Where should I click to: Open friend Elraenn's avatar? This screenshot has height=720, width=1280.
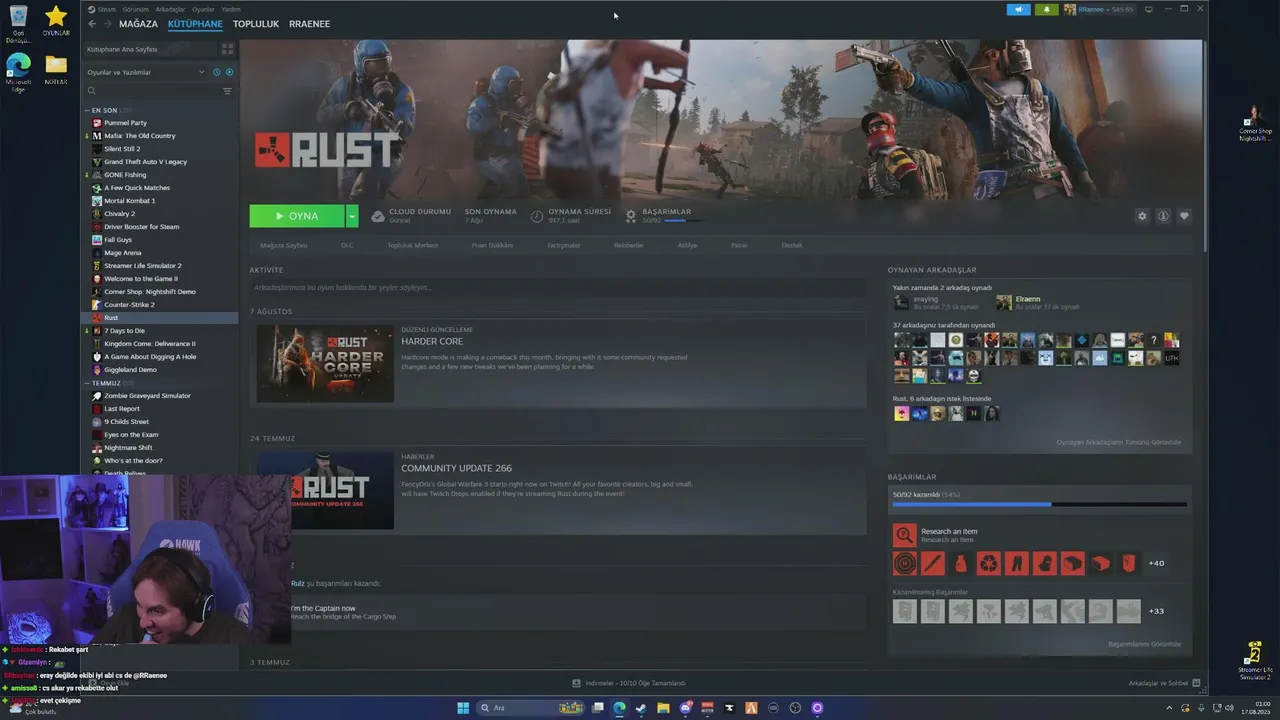pyautogui.click(x=1004, y=302)
